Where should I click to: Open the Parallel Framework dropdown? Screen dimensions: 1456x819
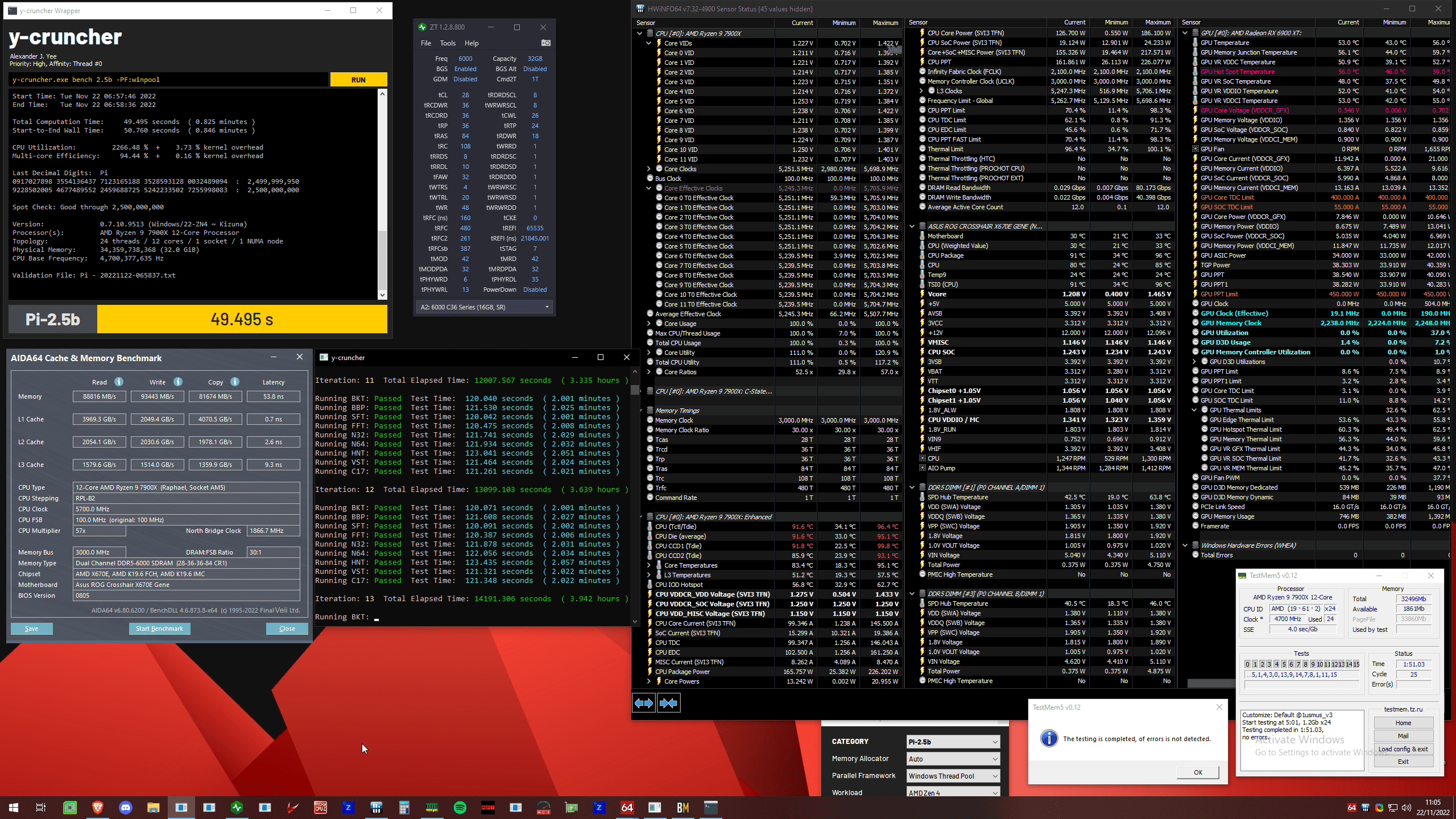(953, 776)
